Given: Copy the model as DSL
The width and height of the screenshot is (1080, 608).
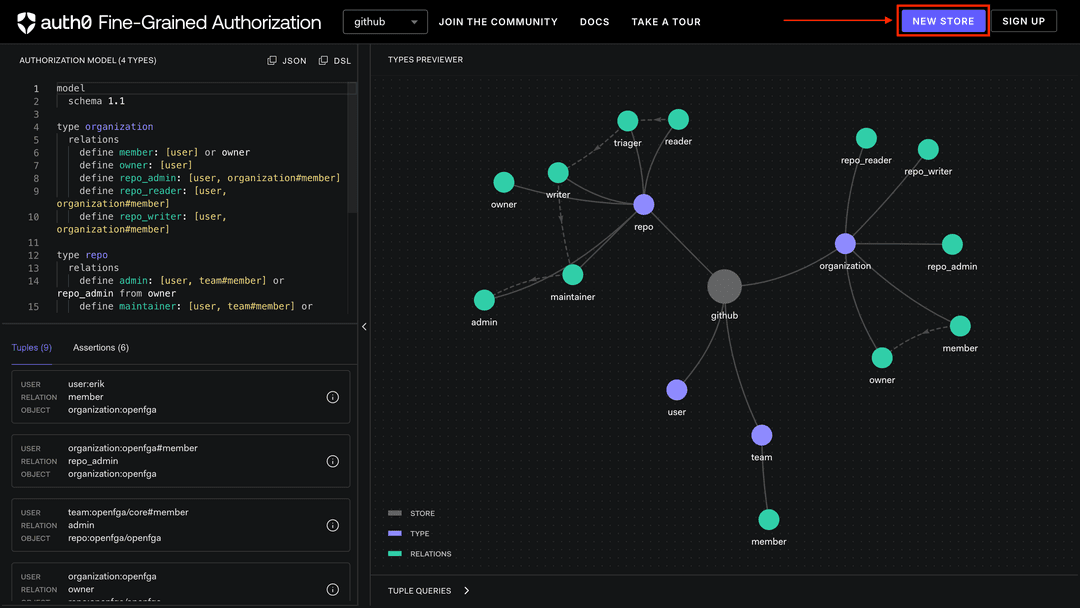Looking at the screenshot, I should click(335, 60).
